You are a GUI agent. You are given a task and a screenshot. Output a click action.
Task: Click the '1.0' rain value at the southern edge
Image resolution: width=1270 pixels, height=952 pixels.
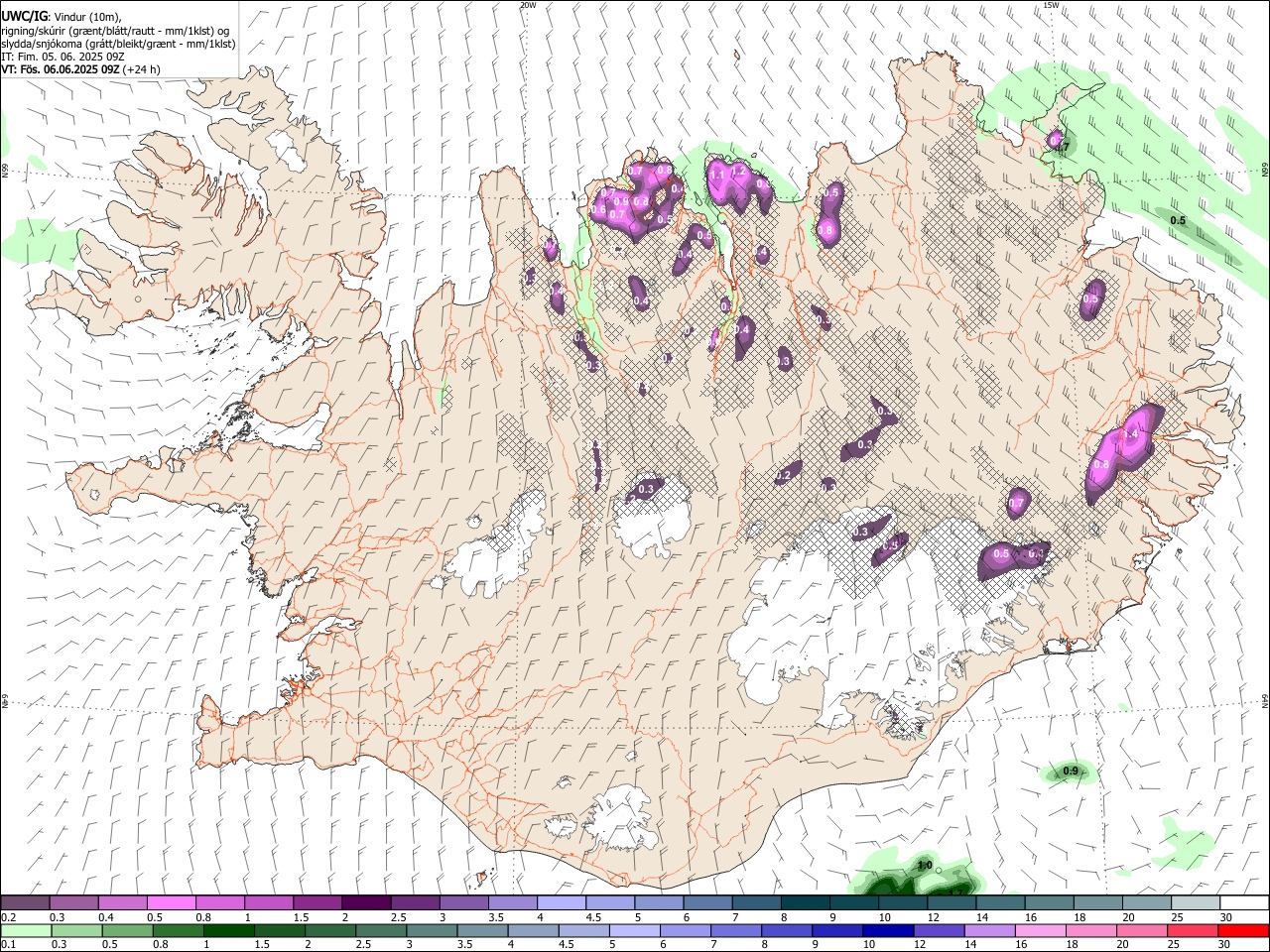click(925, 867)
